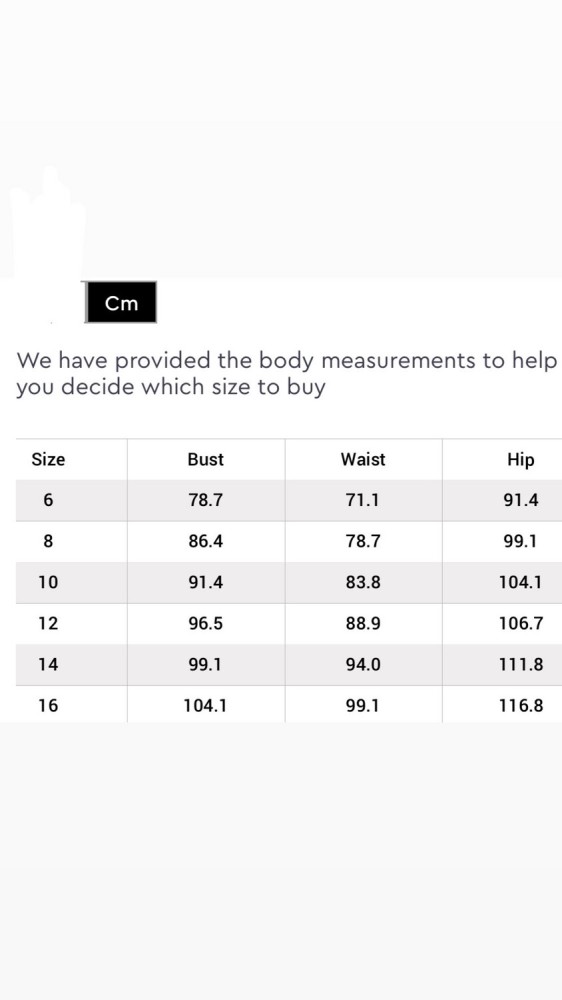Click the Hip column header
This screenshot has height=1000, width=562.
(521, 459)
